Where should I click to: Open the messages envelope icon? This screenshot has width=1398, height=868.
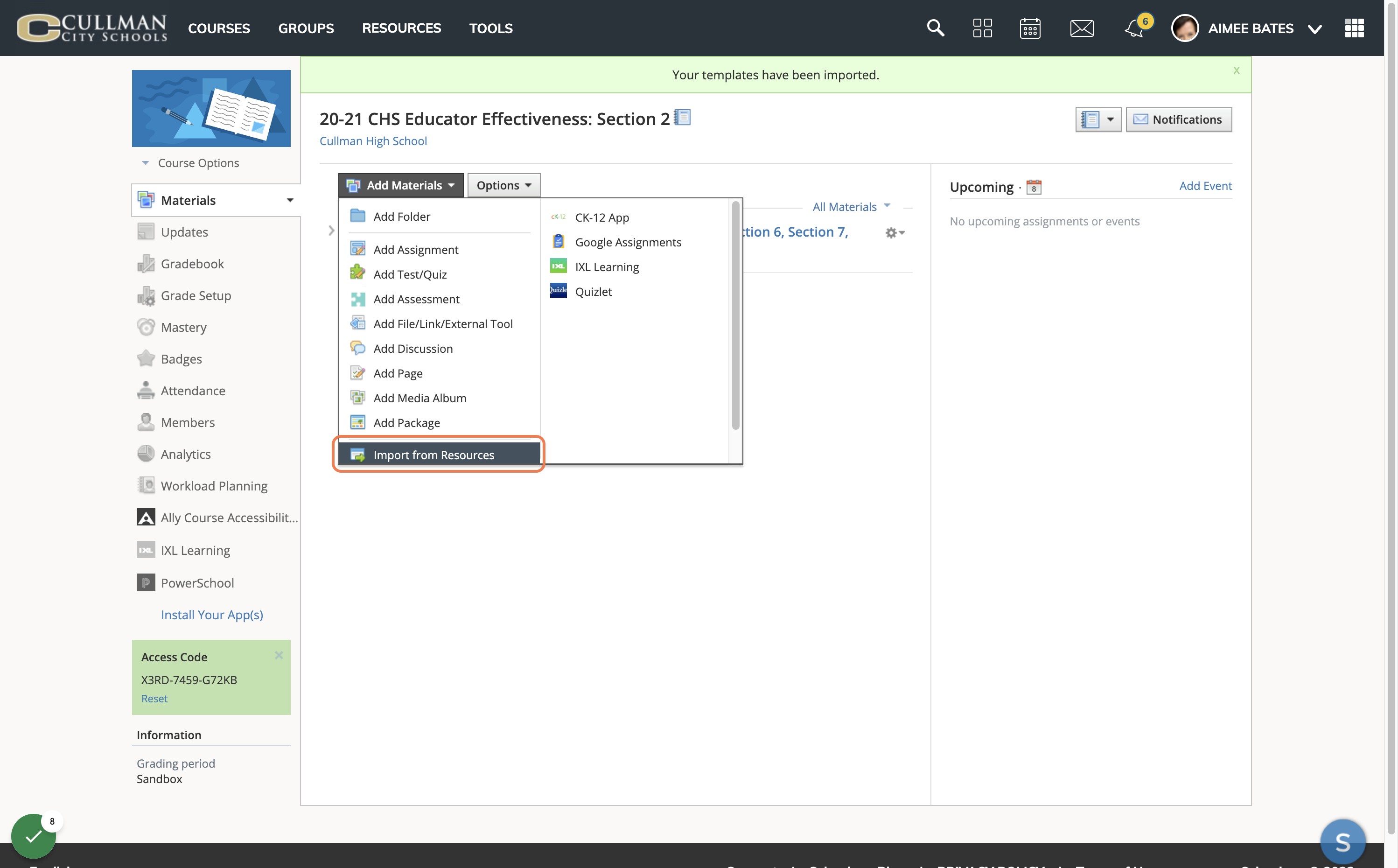point(1082,28)
